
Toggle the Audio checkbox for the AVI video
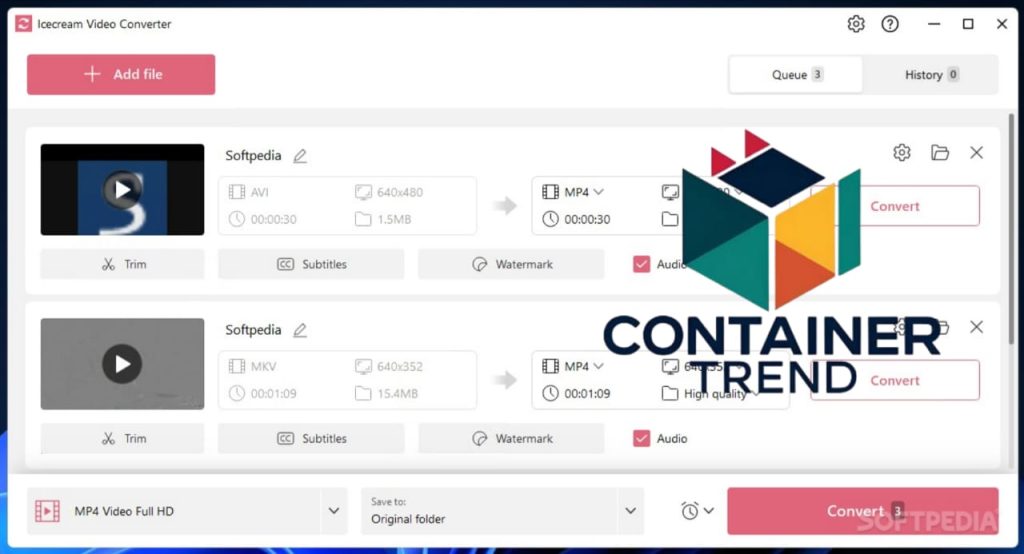tap(641, 265)
